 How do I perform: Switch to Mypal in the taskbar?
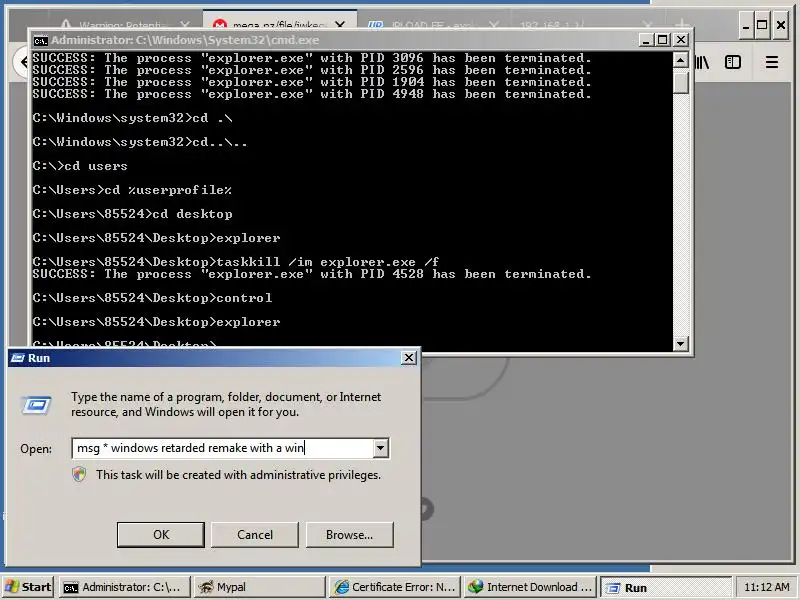(259, 587)
